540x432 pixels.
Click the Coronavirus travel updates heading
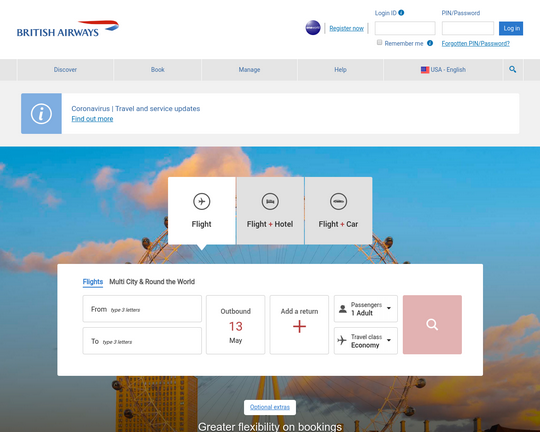pos(136,109)
